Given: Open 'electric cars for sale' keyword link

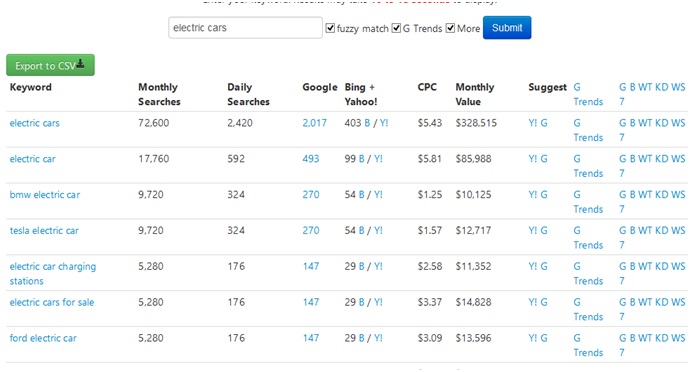Looking at the screenshot, I should tap(52, 302).
